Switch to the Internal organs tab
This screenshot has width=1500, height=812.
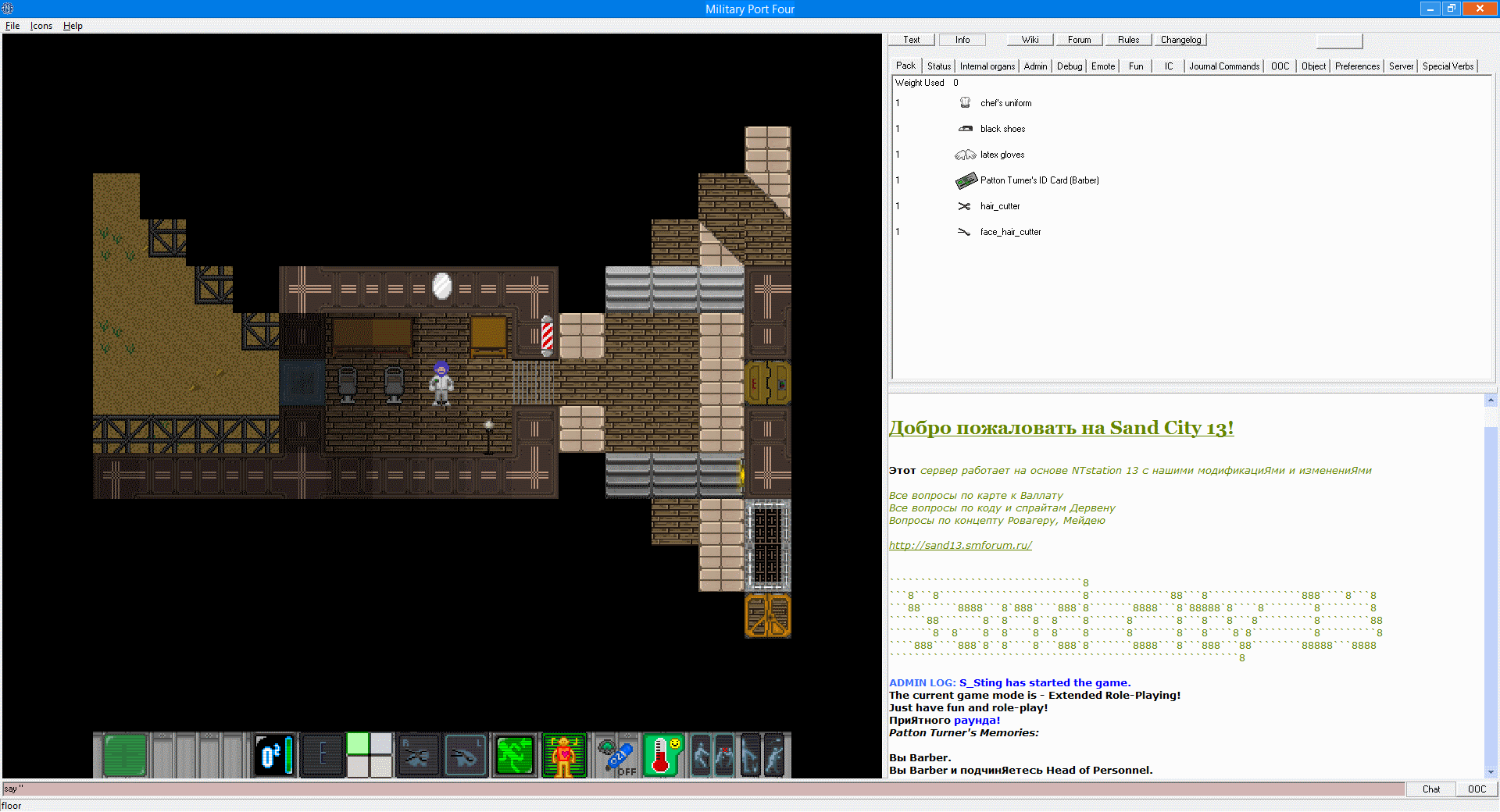click(x=987, y=66)
